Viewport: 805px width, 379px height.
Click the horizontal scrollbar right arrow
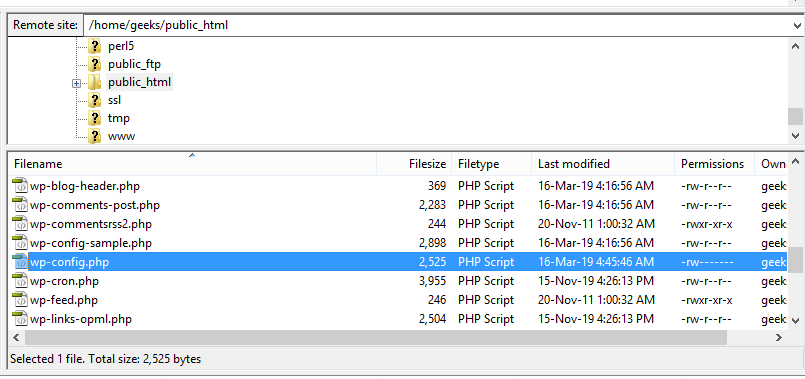coord(779,337)
